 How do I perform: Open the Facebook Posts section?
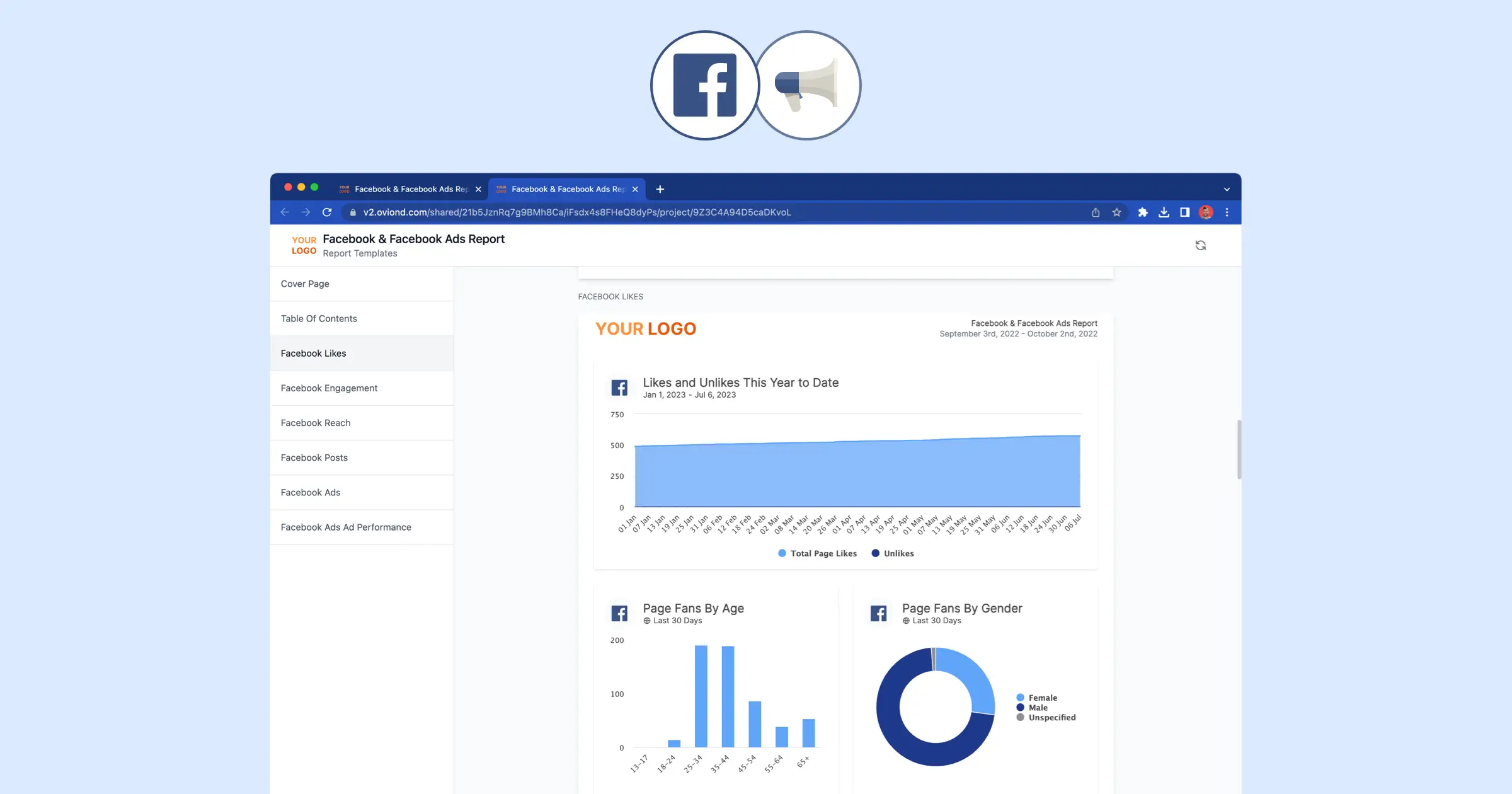[x=362, y=457]
